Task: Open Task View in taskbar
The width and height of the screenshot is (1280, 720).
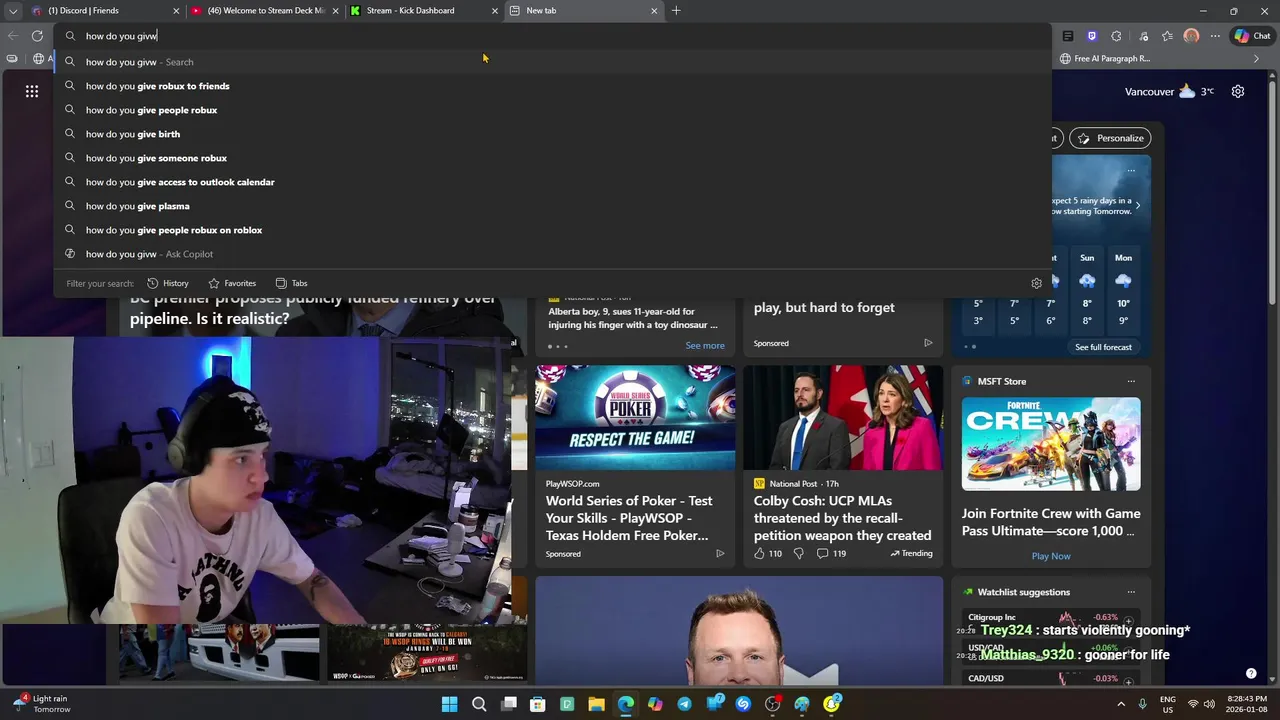Action: pyautogui.click(x=508, y=704)
